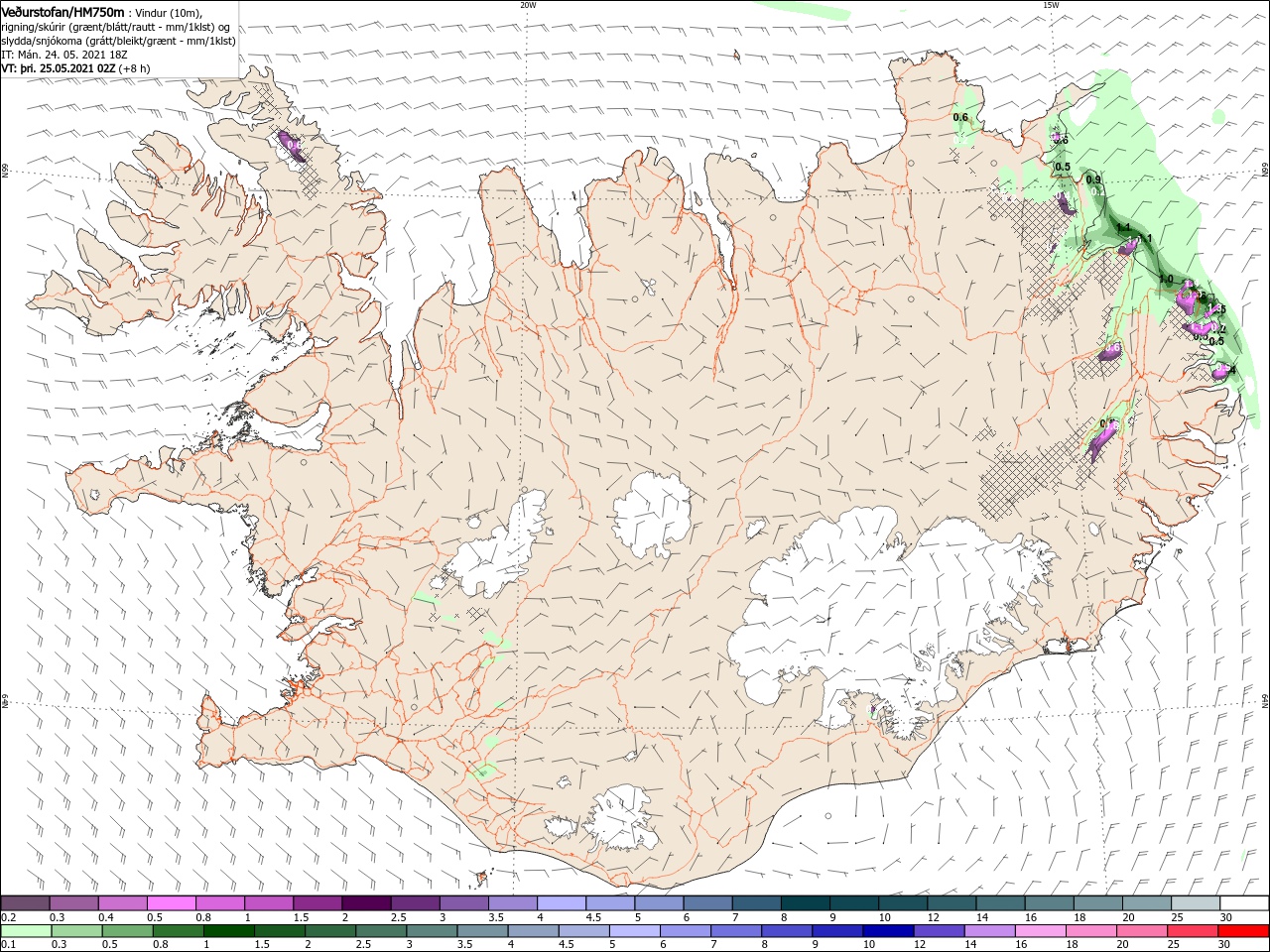This screenshot has width=1270, height=952.
Task: Pick the light grey 25 swatch in the upper legend
Action: [1196, 903]
